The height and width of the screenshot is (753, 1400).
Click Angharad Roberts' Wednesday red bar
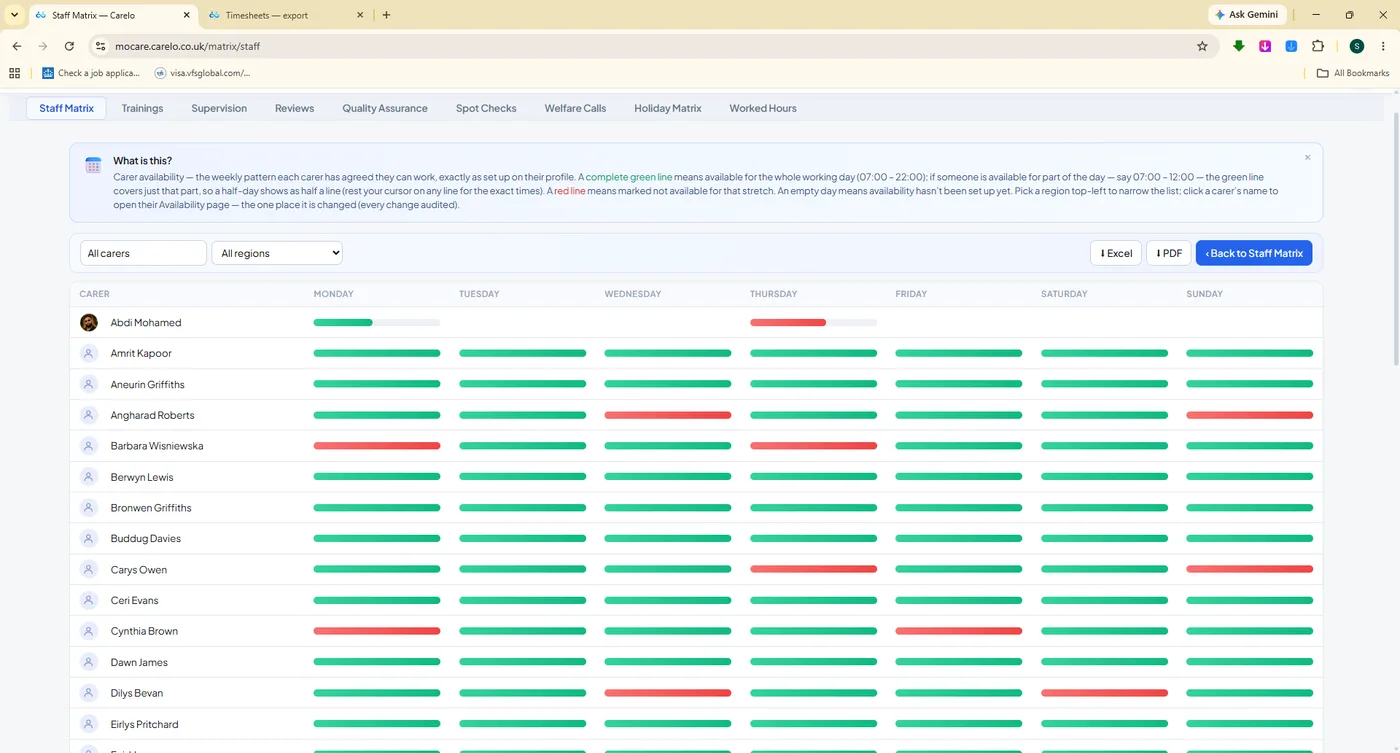[668, 415]
